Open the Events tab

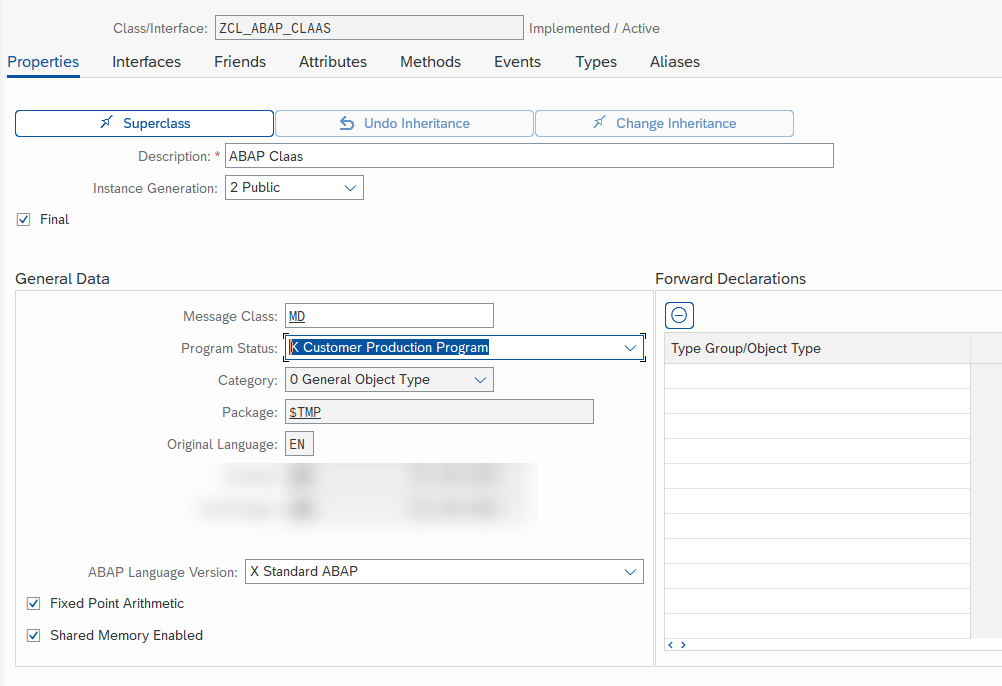[x=518, y=62]
